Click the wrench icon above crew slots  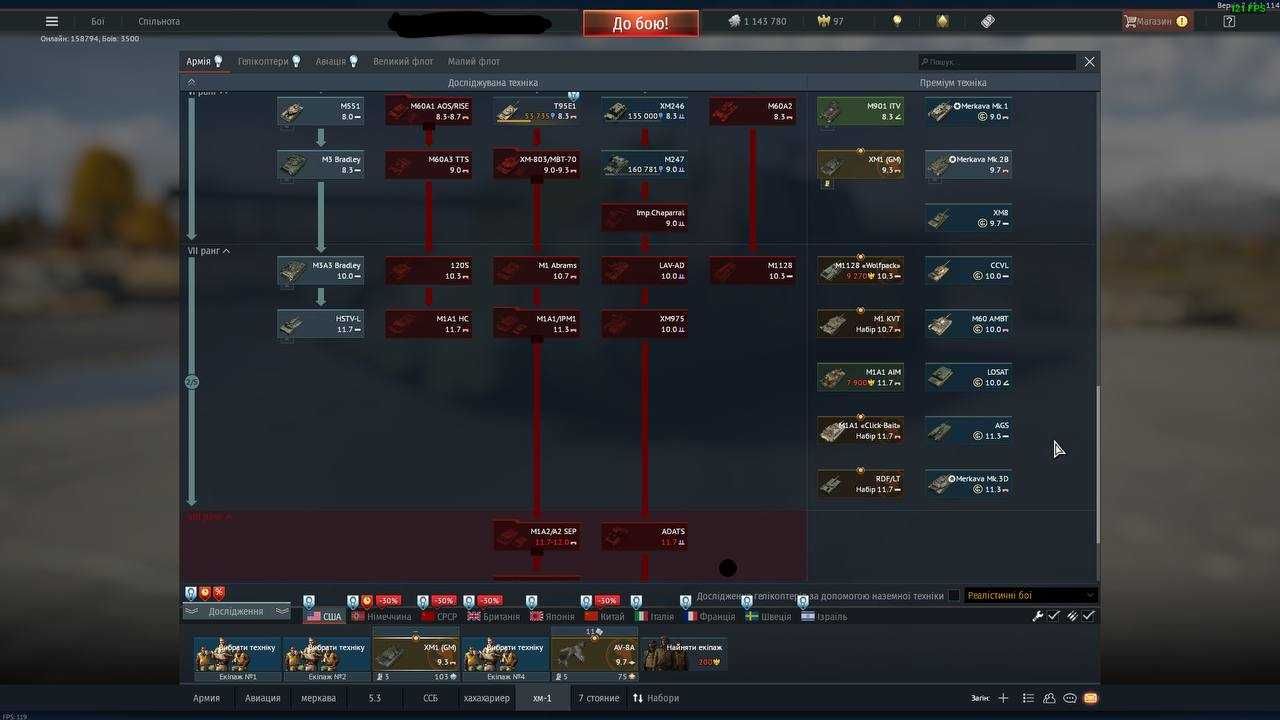tap(1038, 616)
